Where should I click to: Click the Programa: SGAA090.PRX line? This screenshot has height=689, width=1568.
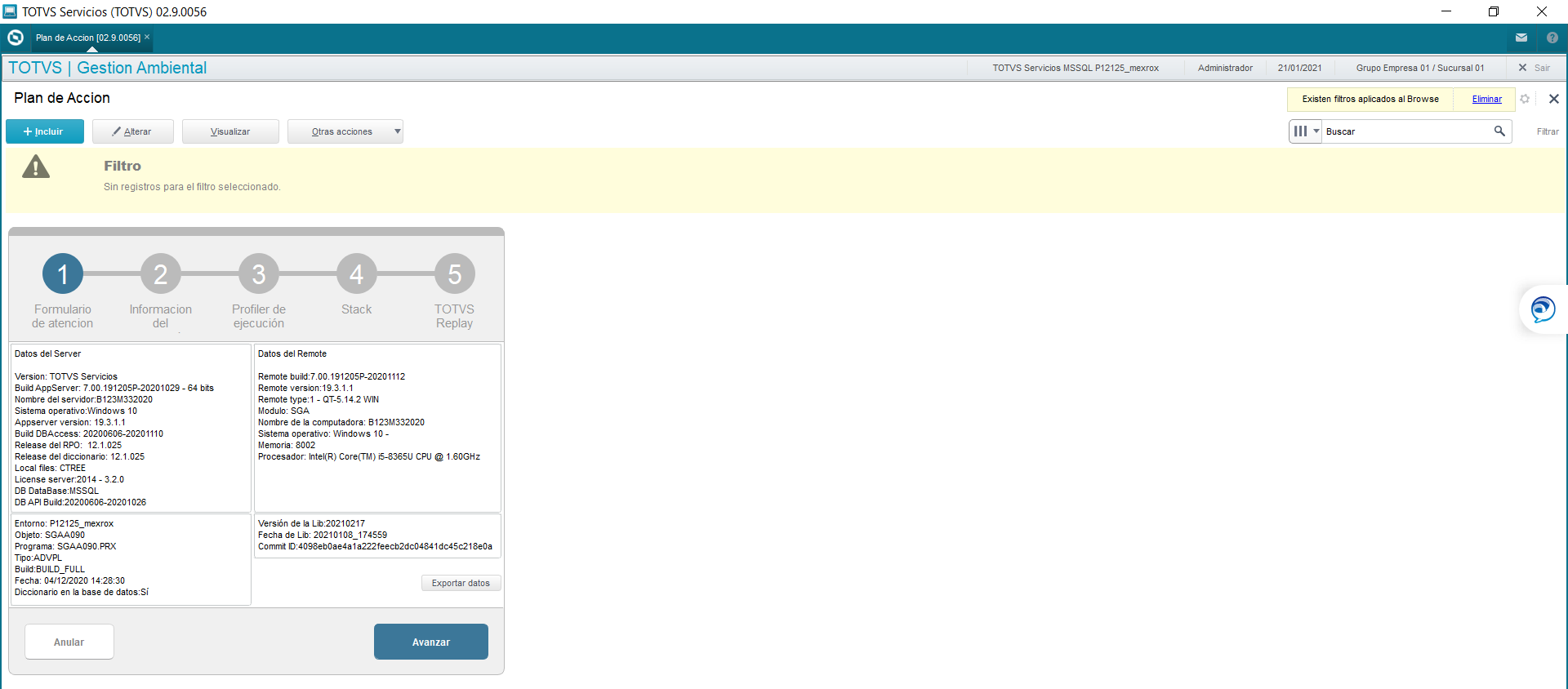click(x=65, y=546)
